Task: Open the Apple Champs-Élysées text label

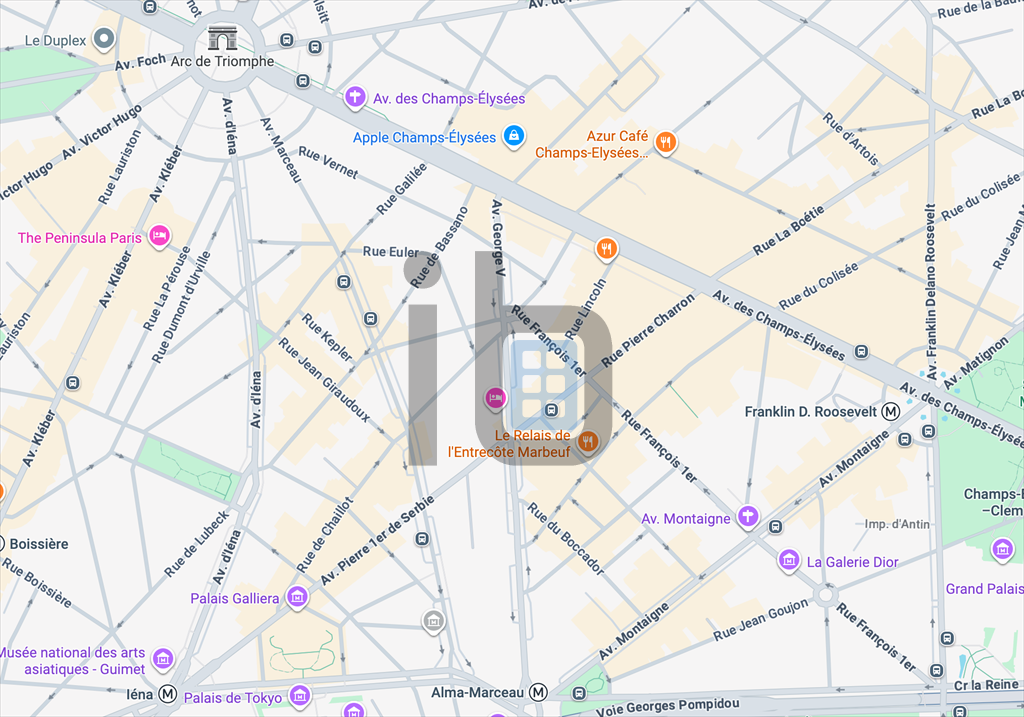Action: point(424,138)
